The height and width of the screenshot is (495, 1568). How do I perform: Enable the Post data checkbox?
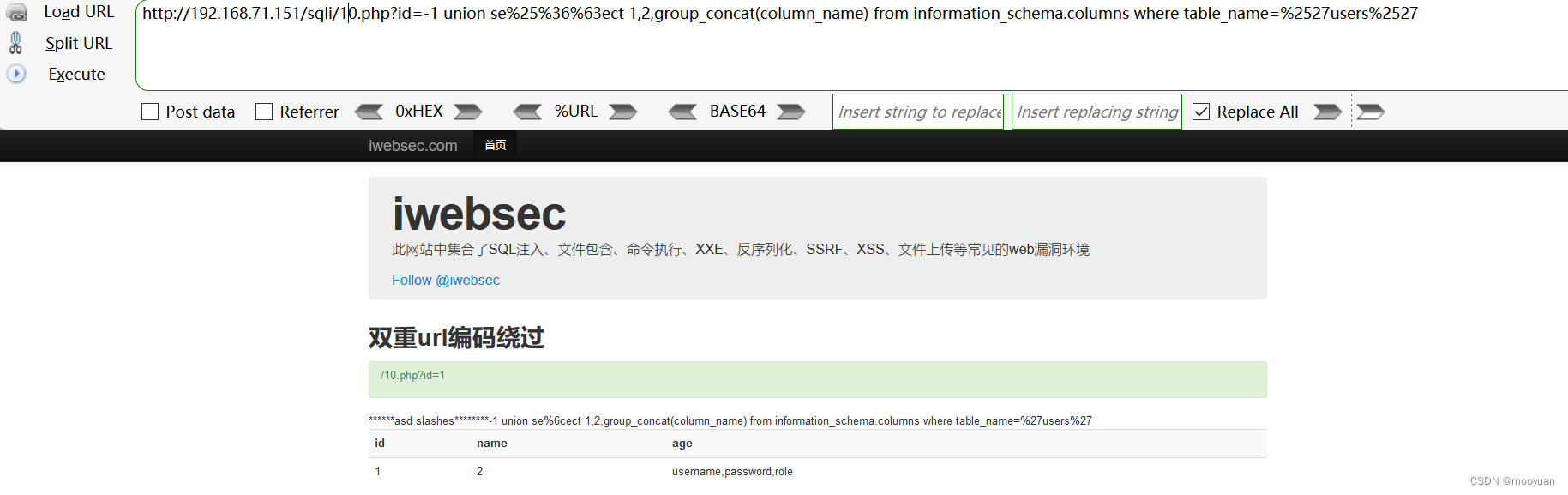(x=150, y=112)
